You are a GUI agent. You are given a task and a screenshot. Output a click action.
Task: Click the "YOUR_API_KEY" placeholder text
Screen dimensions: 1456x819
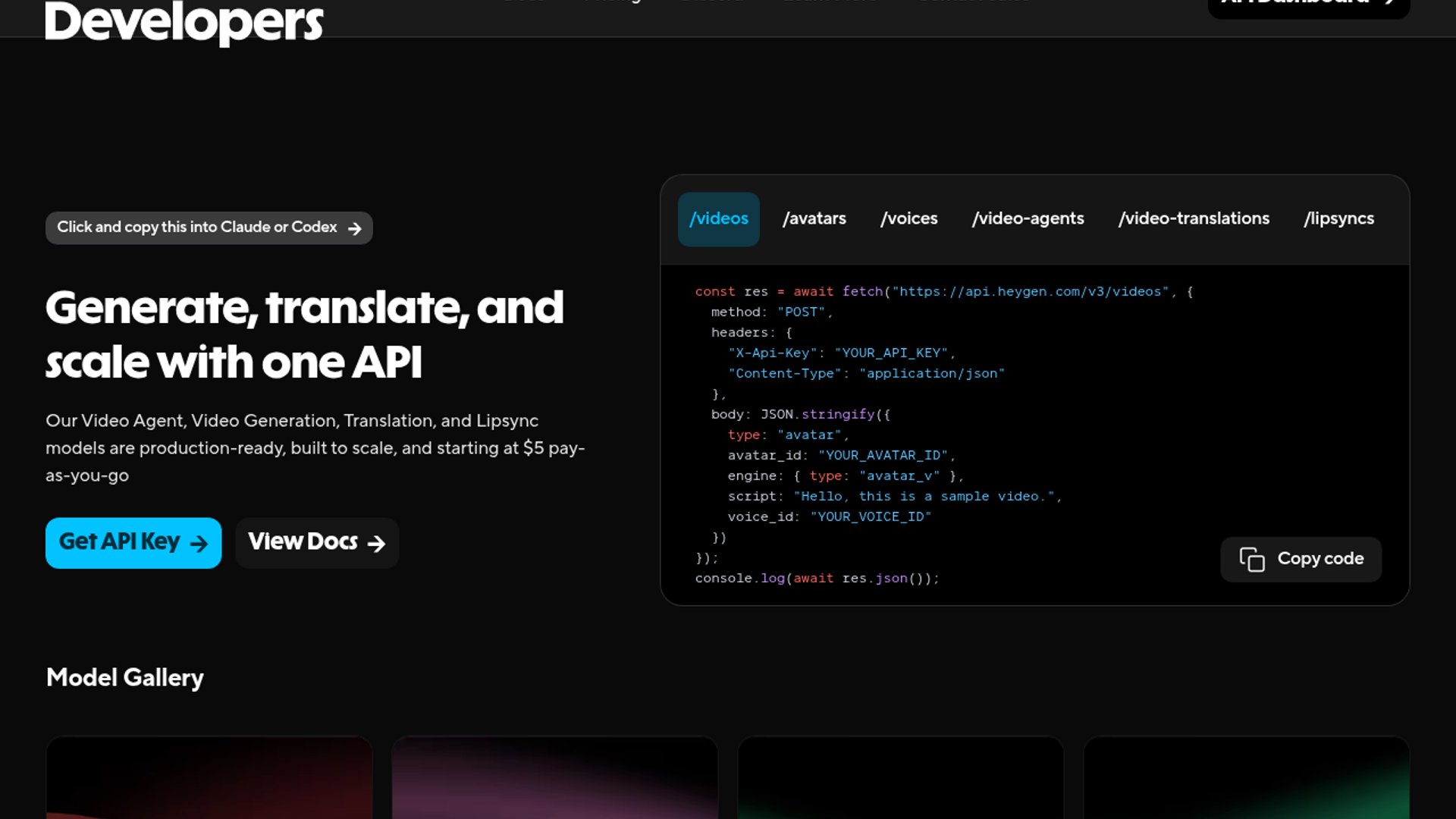[891, 353]
